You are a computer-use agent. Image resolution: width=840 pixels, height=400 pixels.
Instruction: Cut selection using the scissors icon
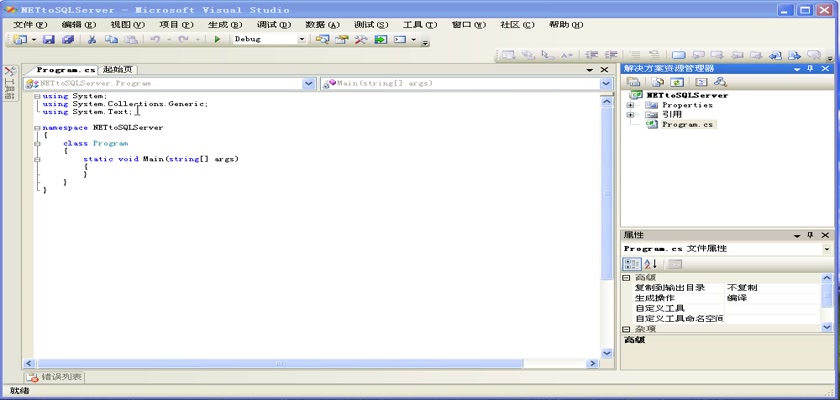tap(92, 39)
